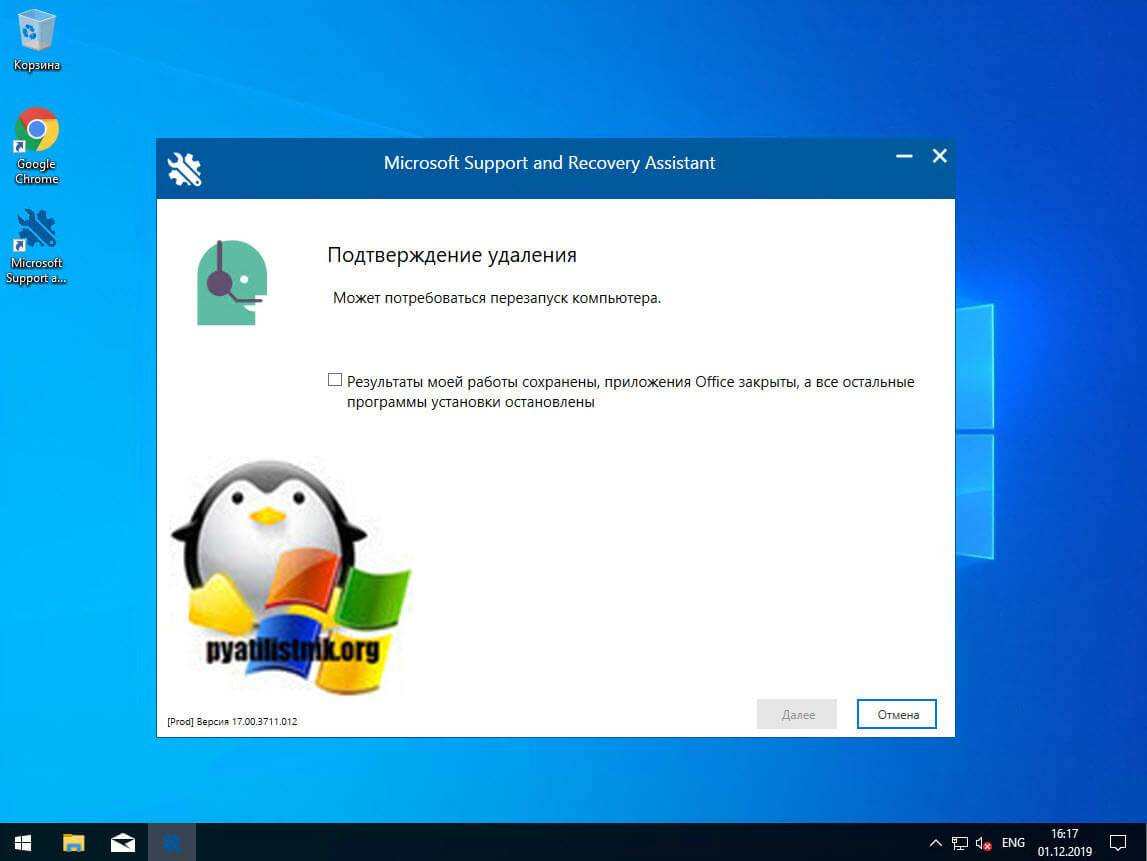Image resolution: width=1147 pixels, height=861 pixels.
Task: Select the version text [Prod] Версия 17.00.3711.012
Action: point(231,721)
